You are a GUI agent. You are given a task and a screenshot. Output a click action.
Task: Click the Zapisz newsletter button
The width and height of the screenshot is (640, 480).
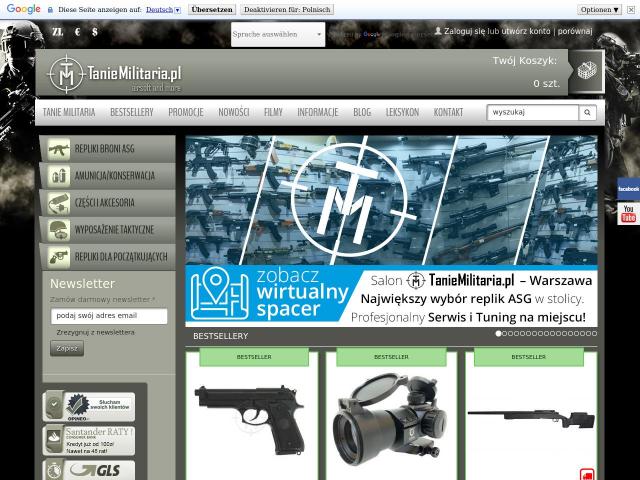click(67, 348)
